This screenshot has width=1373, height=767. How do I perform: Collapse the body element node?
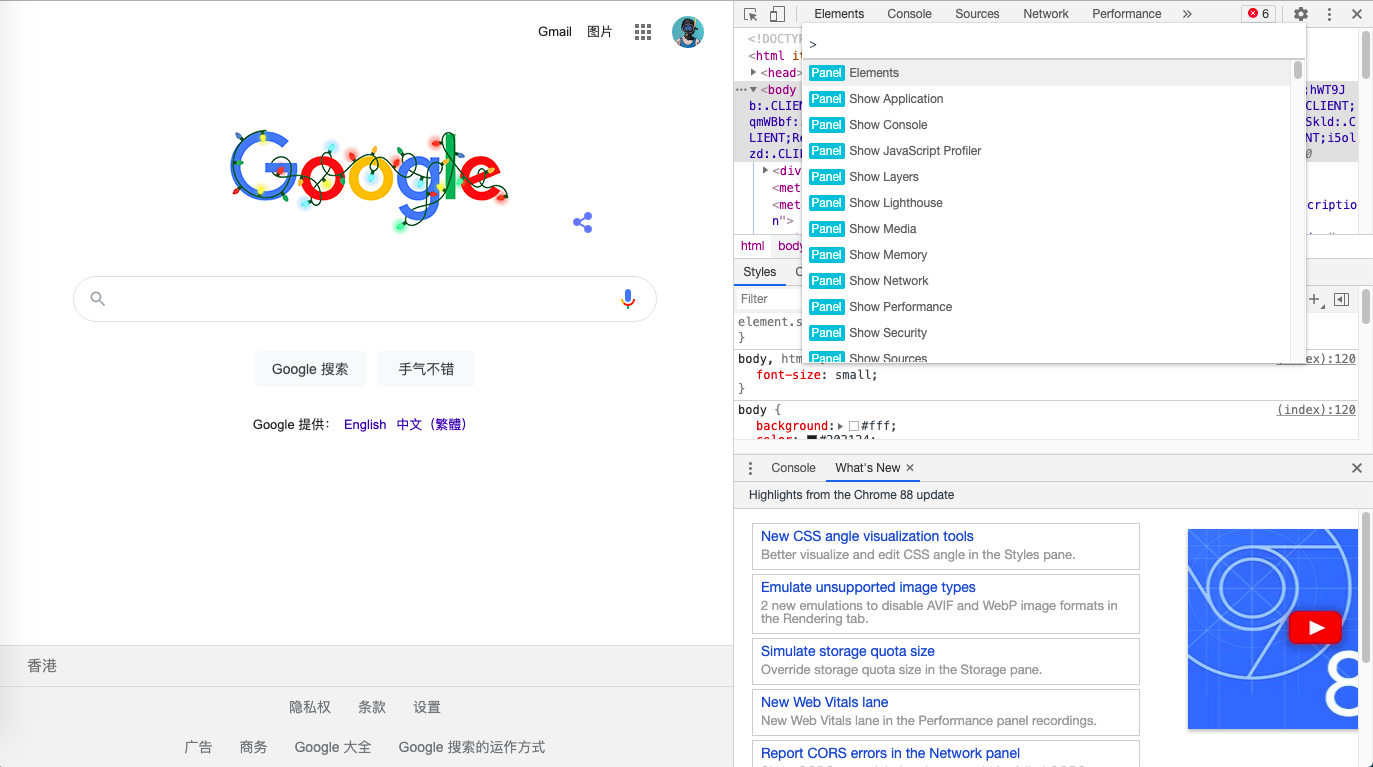point(754,90)
